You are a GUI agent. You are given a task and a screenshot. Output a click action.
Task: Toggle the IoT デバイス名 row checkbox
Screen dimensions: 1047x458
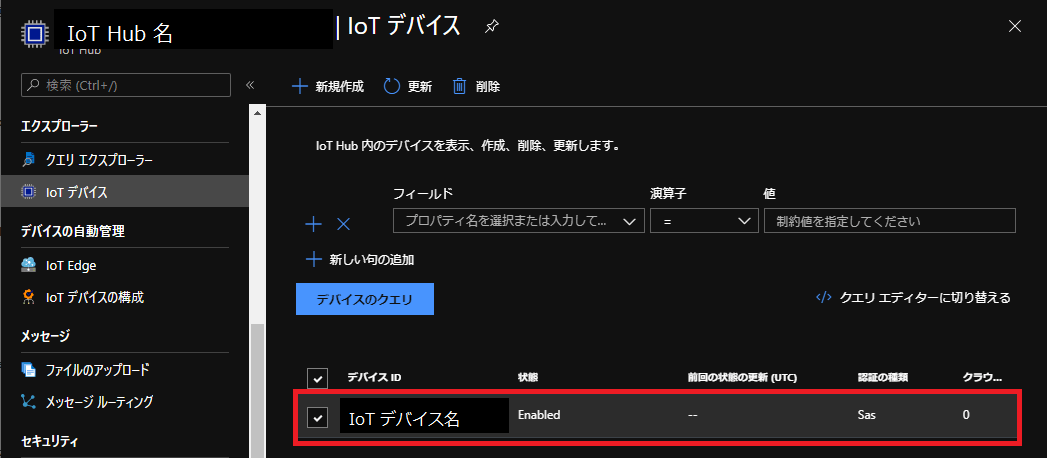(x=317, y=418)
